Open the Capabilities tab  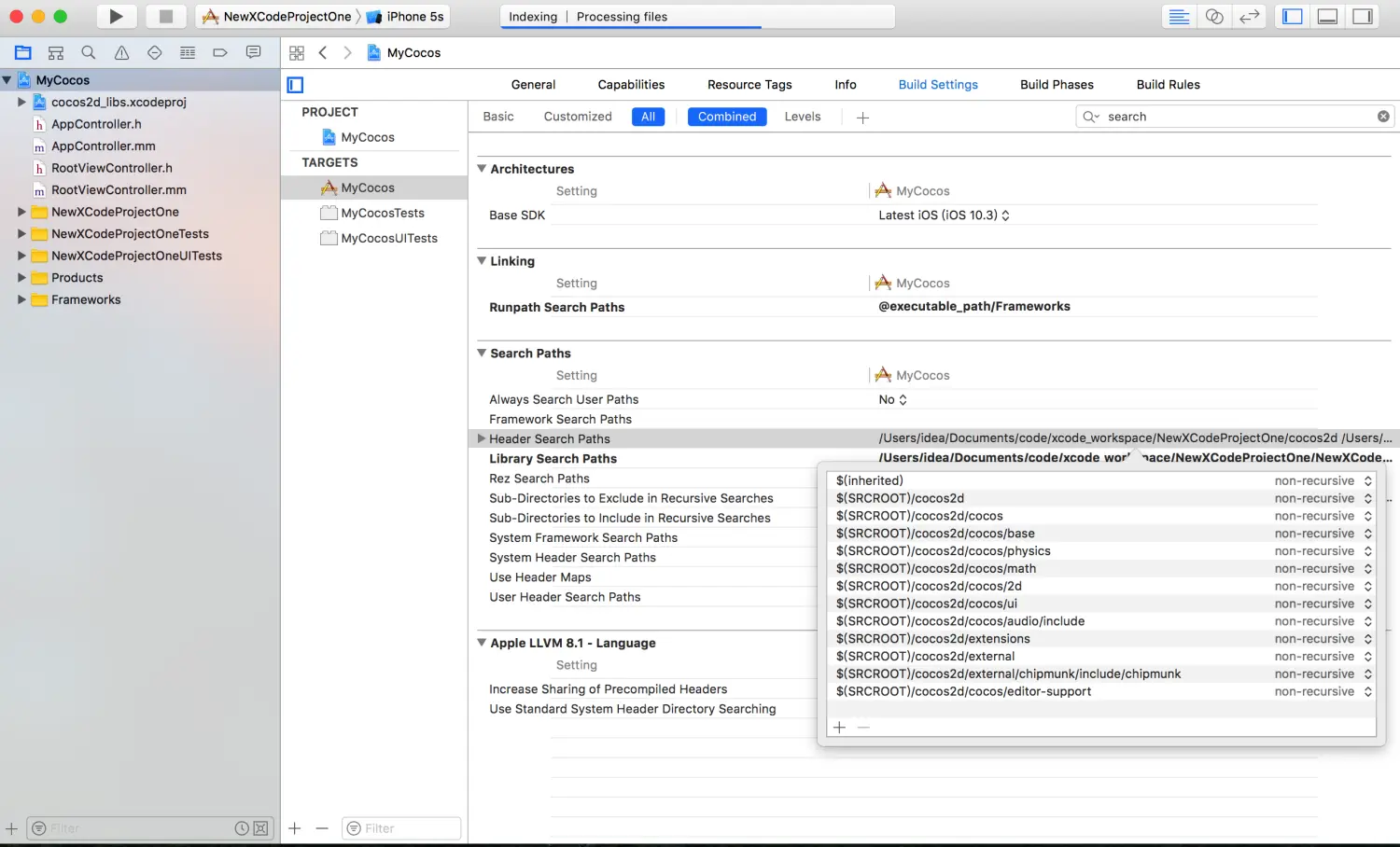coord(631,85)
